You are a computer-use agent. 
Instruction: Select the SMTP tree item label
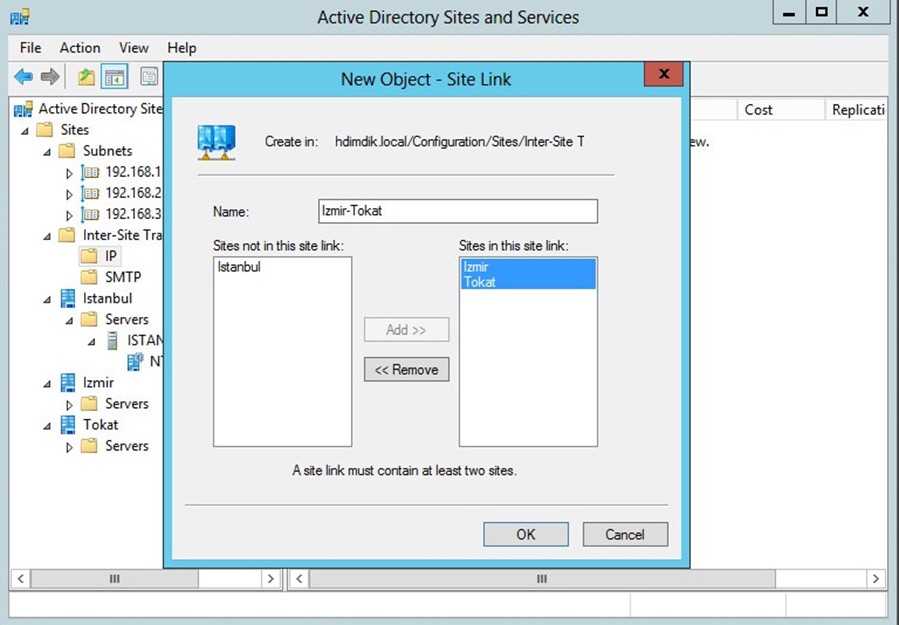pyautogui.click(x=123, y=277)
